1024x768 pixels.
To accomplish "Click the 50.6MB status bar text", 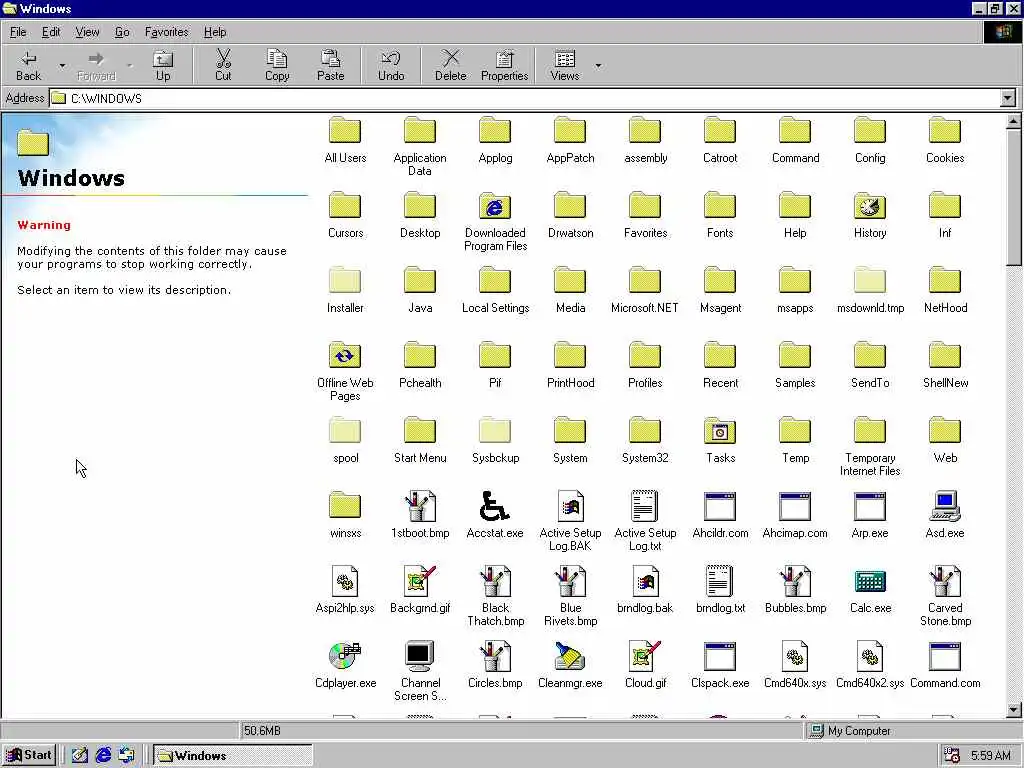I will coord(262,731).
